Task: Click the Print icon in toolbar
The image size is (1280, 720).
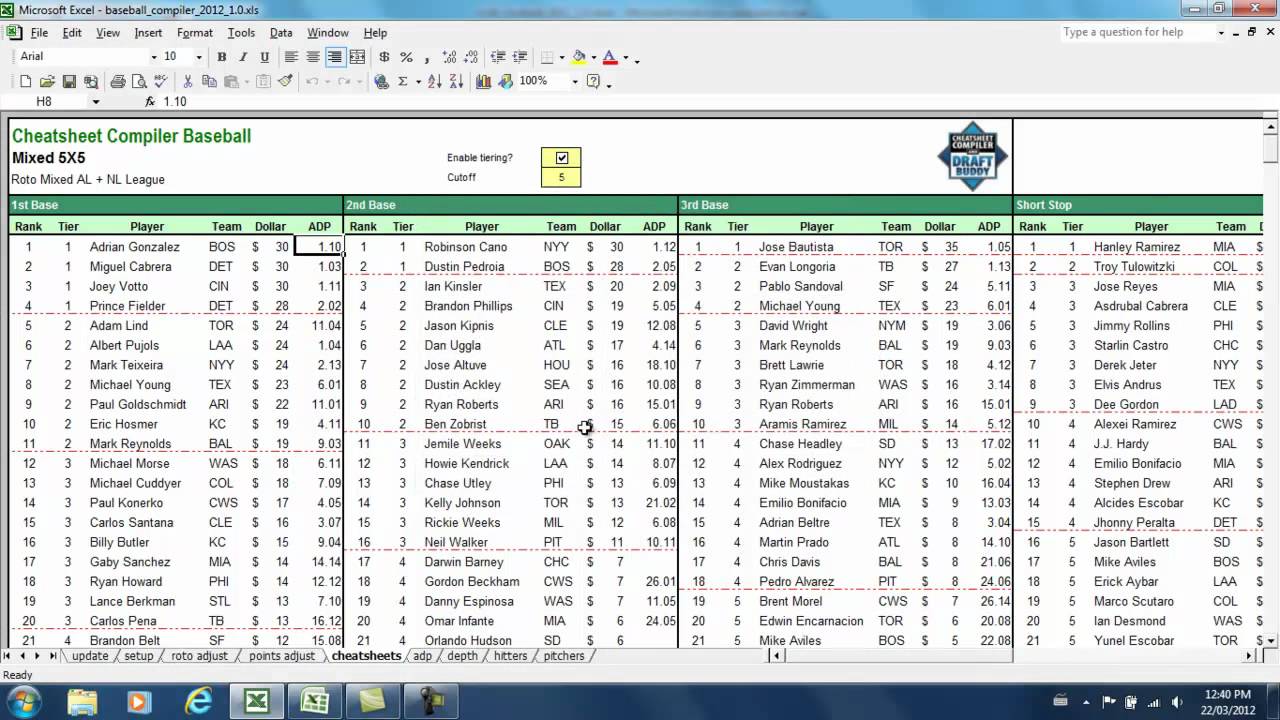Action: point(118,81)
